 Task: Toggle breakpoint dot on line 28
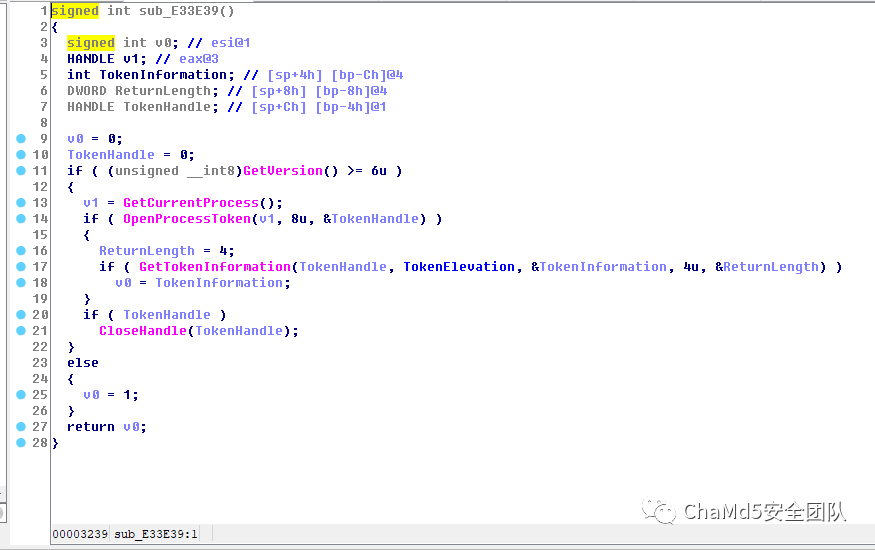[21, 443]
